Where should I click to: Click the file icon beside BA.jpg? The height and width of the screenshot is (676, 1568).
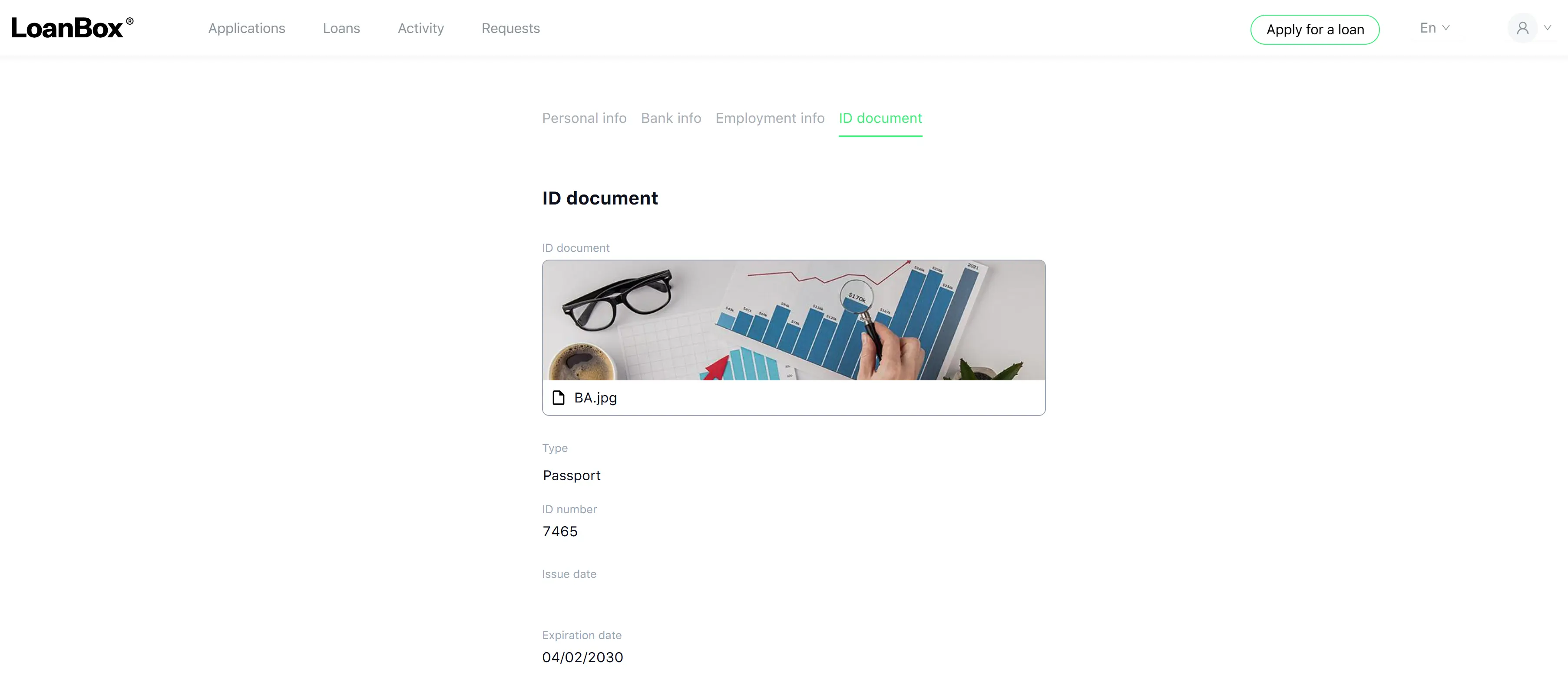pos(558,398)
